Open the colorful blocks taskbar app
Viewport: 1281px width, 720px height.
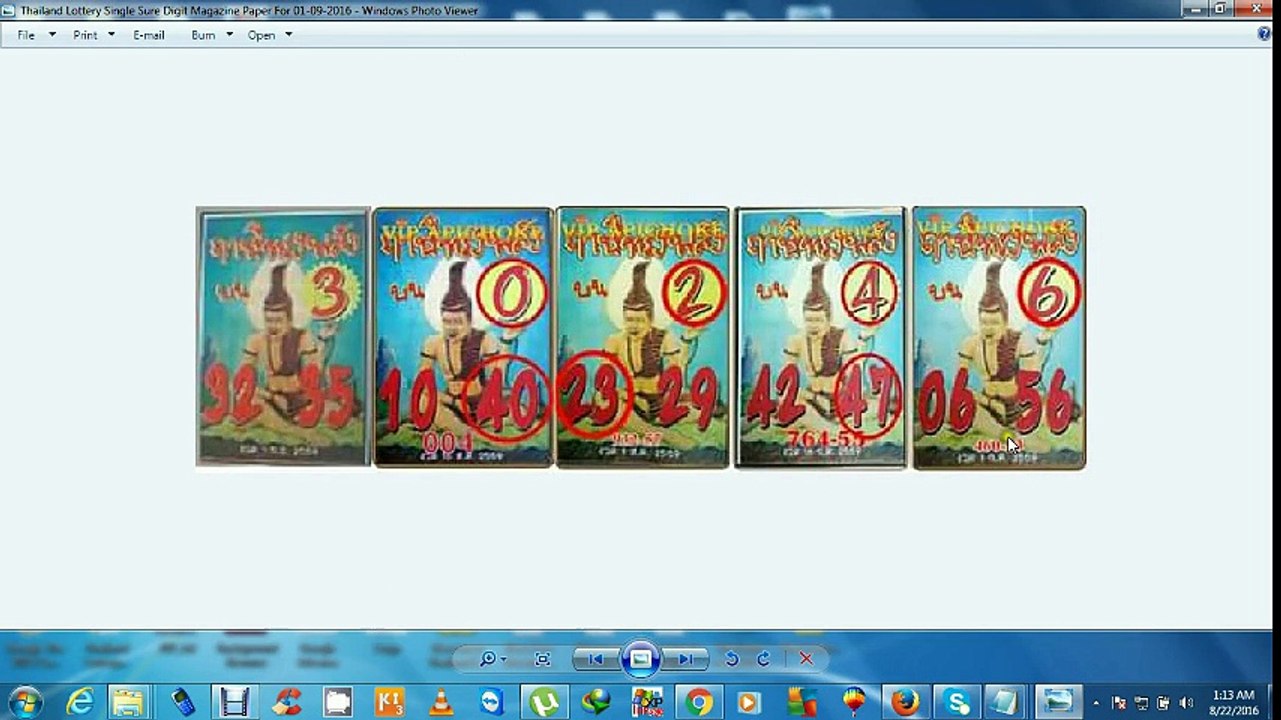[x=801, y=702]
